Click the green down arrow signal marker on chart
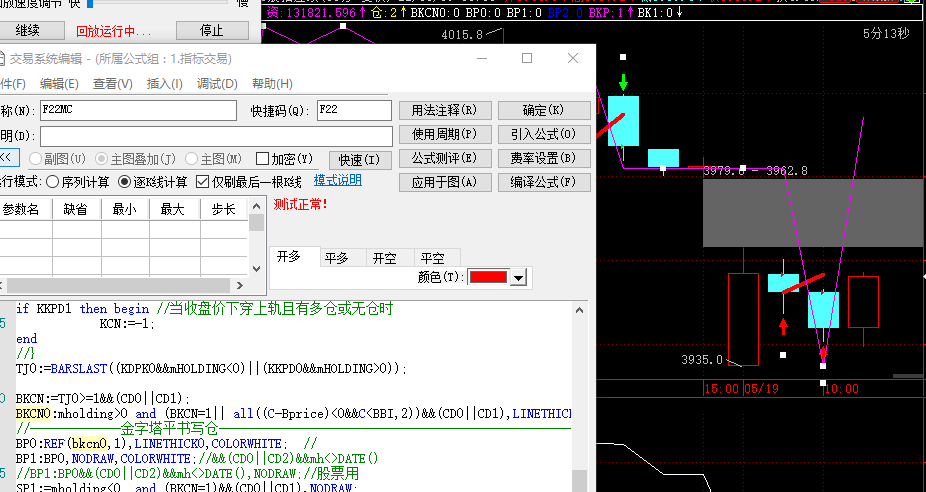 [x=623, y=83]
